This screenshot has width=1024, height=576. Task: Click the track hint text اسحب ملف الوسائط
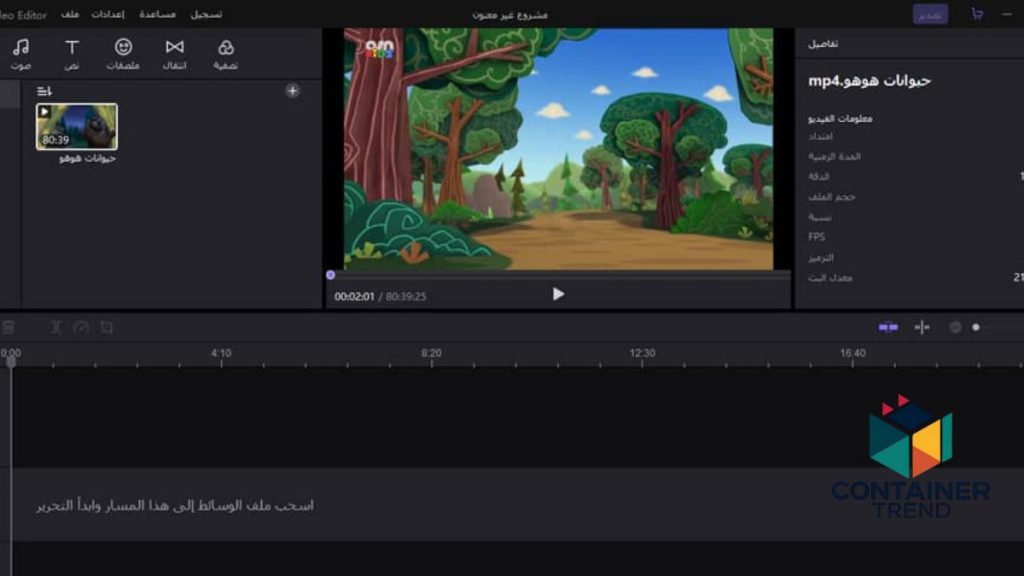(x=175, y=505)
